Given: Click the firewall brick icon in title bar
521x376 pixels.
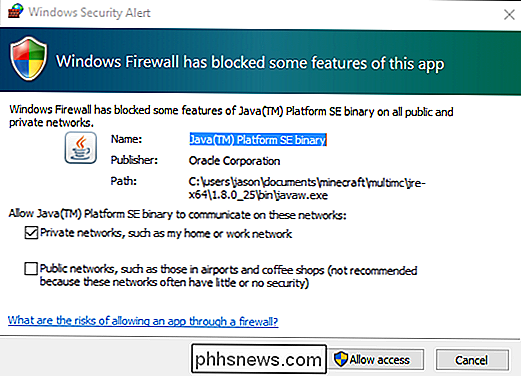Looking at the screenshot, I should [15, 11].
